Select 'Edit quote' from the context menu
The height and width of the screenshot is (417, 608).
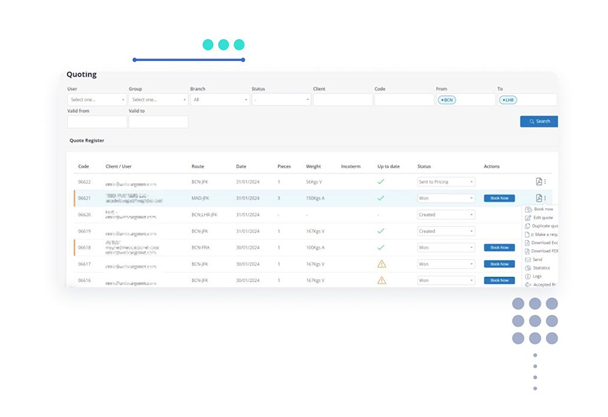click(538, 217)
